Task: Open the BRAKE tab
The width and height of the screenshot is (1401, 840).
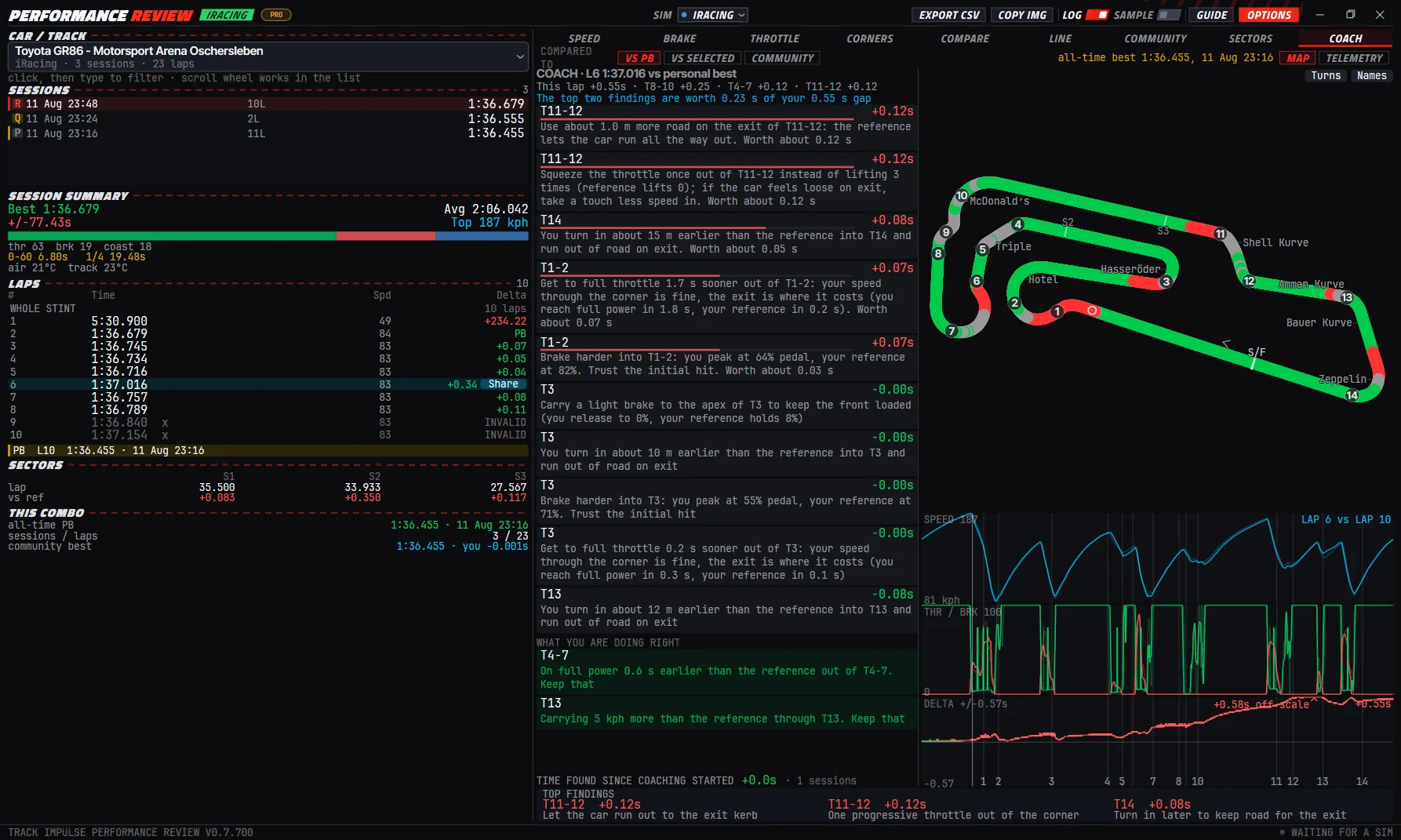Action: pyautogui.click(x=679, y=38)
